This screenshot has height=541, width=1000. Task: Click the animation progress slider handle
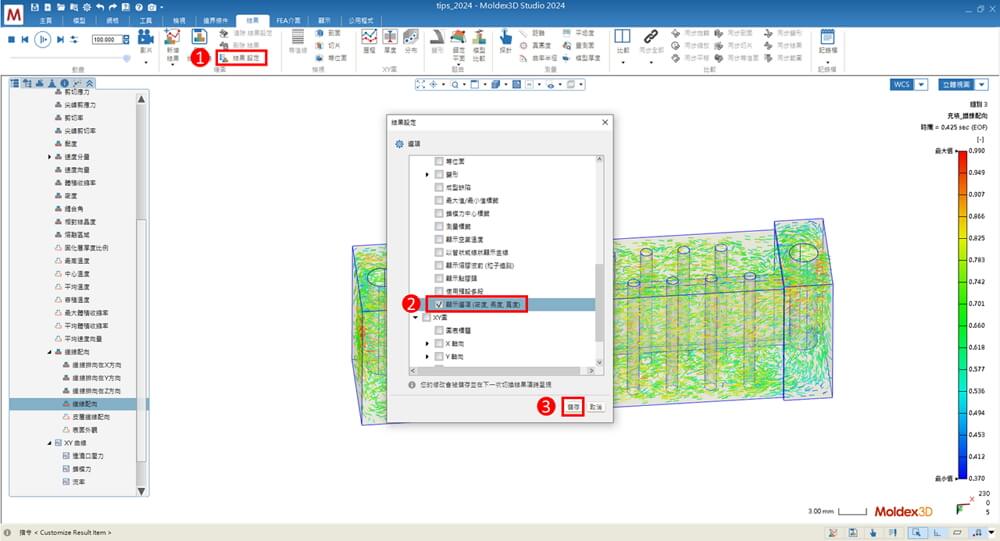(127, 58)
